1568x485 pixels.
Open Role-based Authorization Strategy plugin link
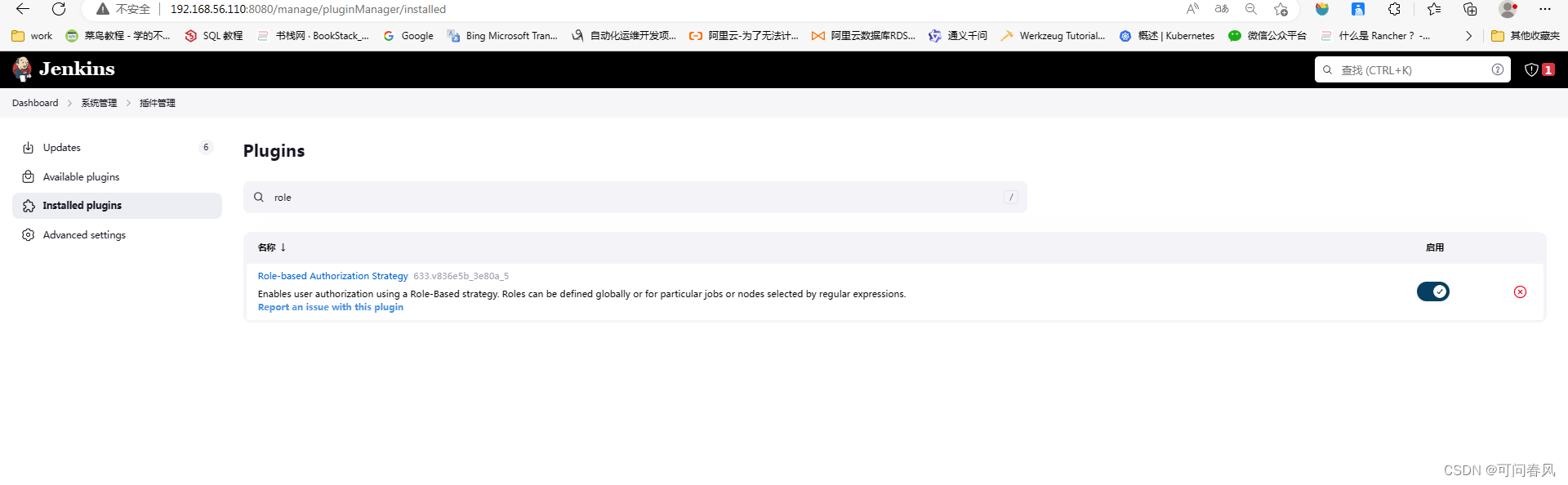[x=332, y=276]
